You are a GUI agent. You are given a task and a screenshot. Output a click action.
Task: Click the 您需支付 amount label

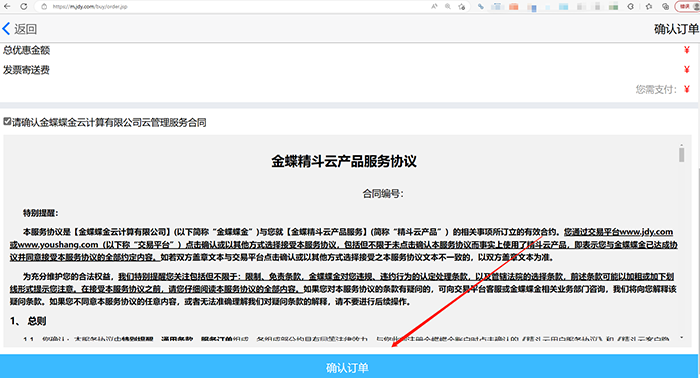pos(656,90)
